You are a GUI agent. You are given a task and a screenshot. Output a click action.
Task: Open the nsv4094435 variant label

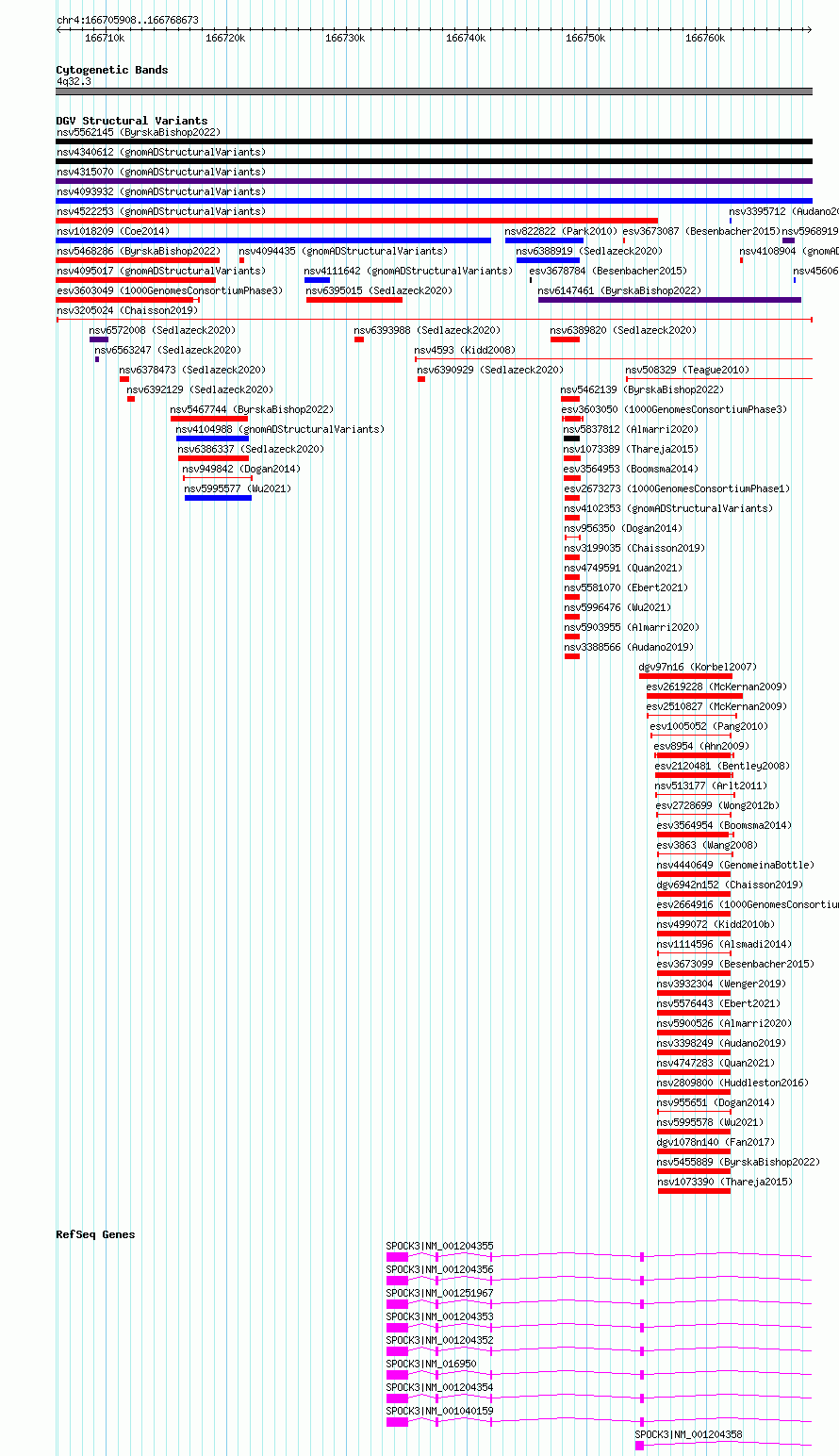344,252
